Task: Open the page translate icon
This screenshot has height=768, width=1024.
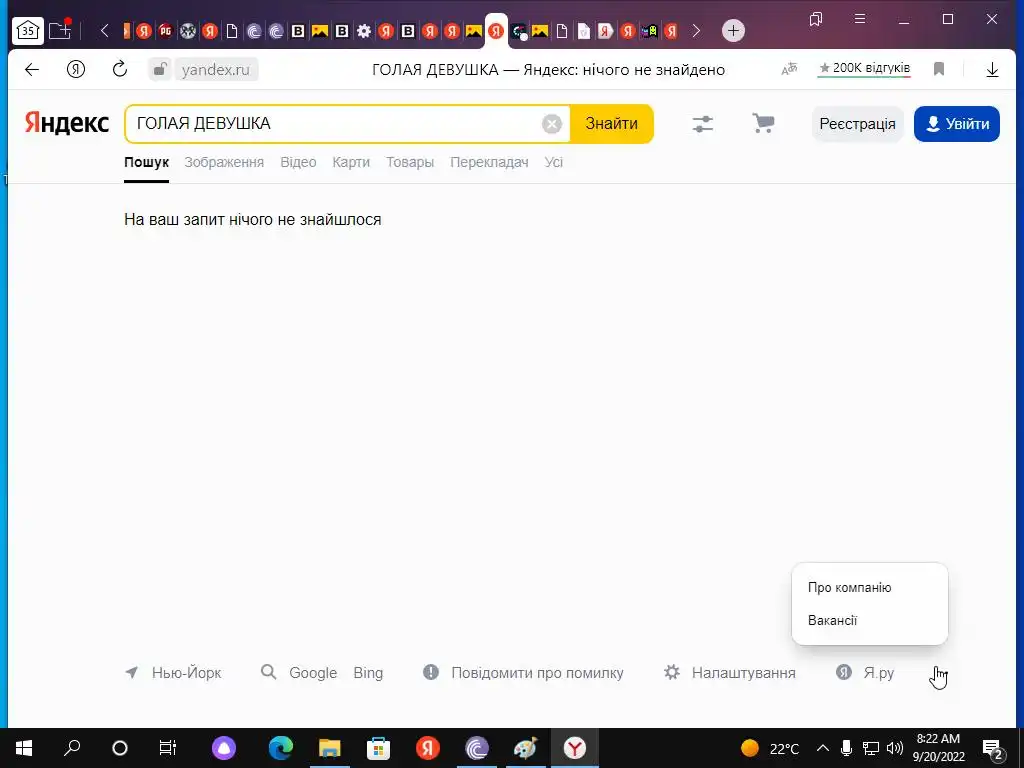Action: tap(789, 69)
